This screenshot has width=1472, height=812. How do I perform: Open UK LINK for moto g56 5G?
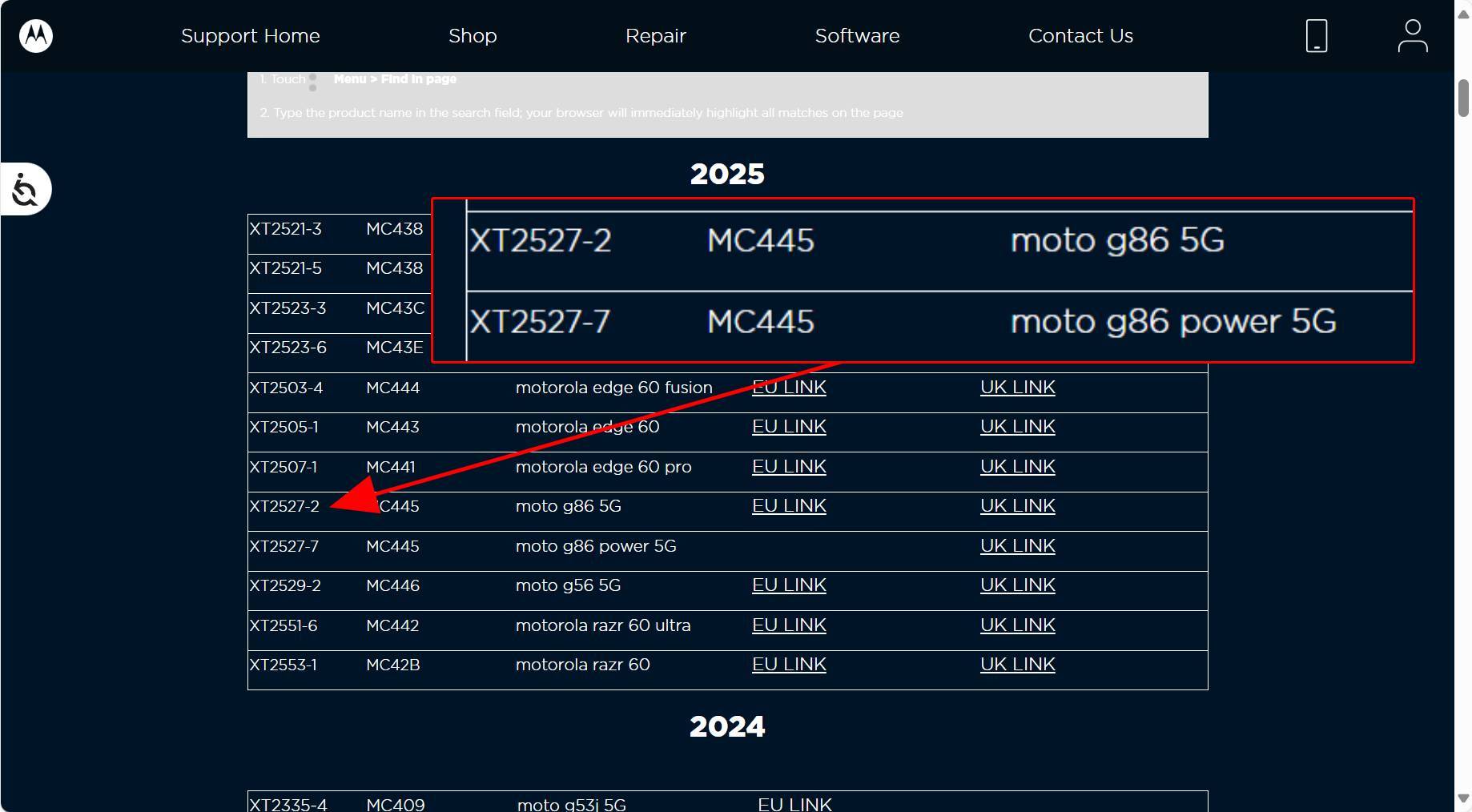[x=1018, y=585]
